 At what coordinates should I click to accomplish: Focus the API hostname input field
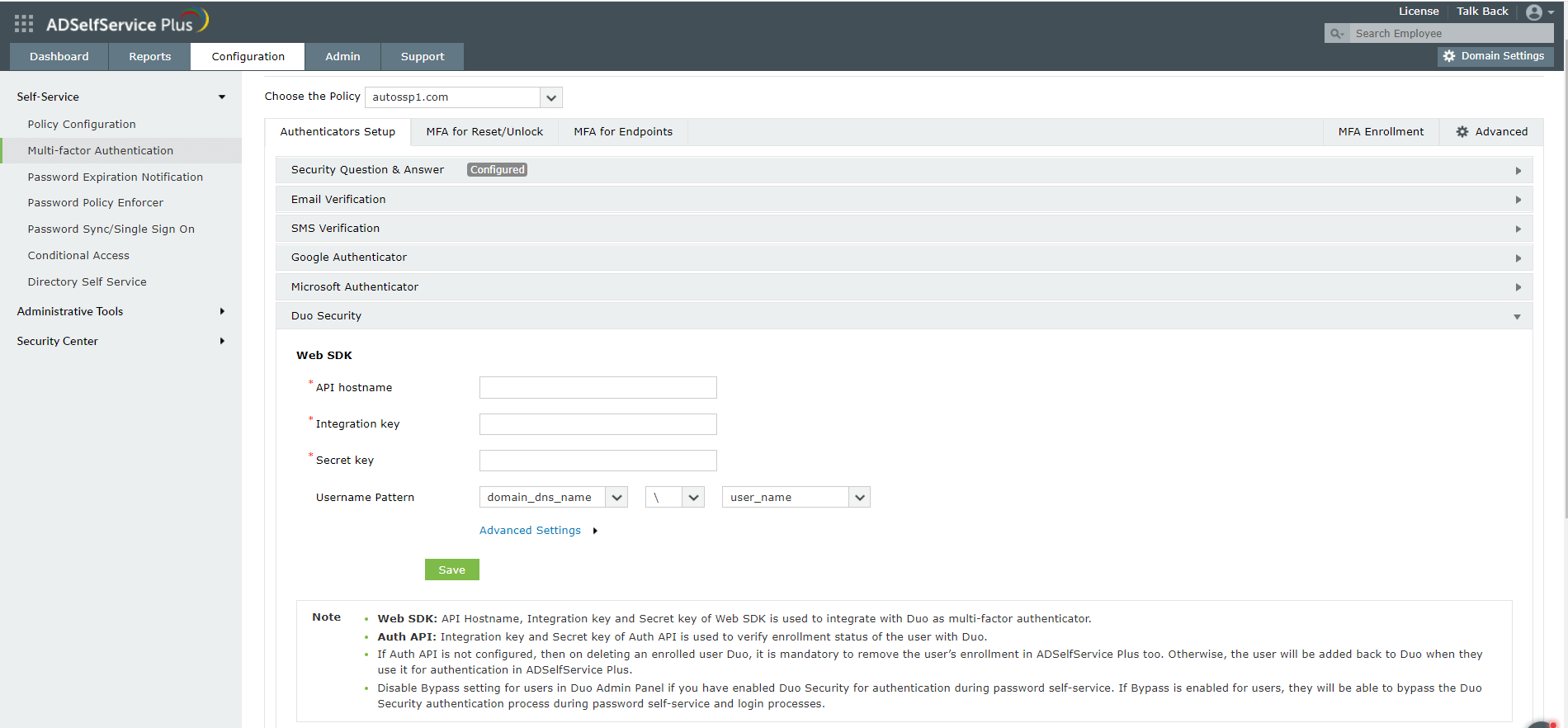[598, 388]
